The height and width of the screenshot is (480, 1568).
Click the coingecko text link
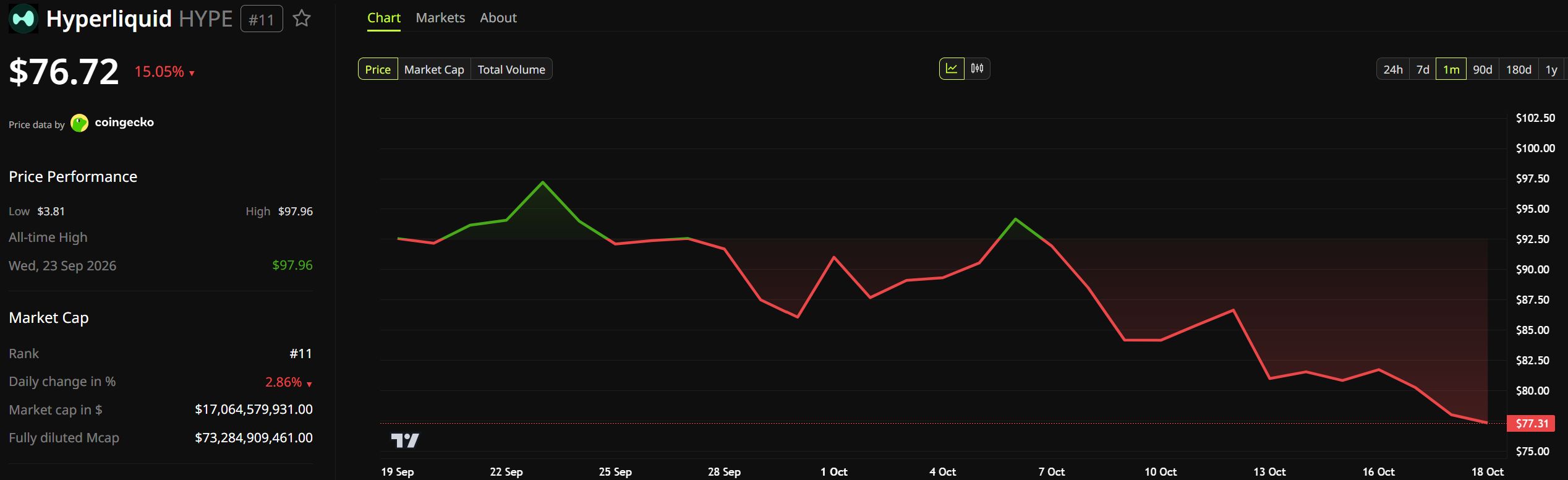click(124, 122)
